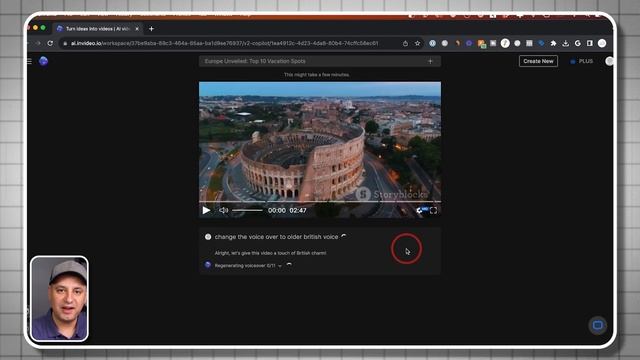Screen dimensions: 640x360
Task: Click the address bar URL
Action: point(224,43)
